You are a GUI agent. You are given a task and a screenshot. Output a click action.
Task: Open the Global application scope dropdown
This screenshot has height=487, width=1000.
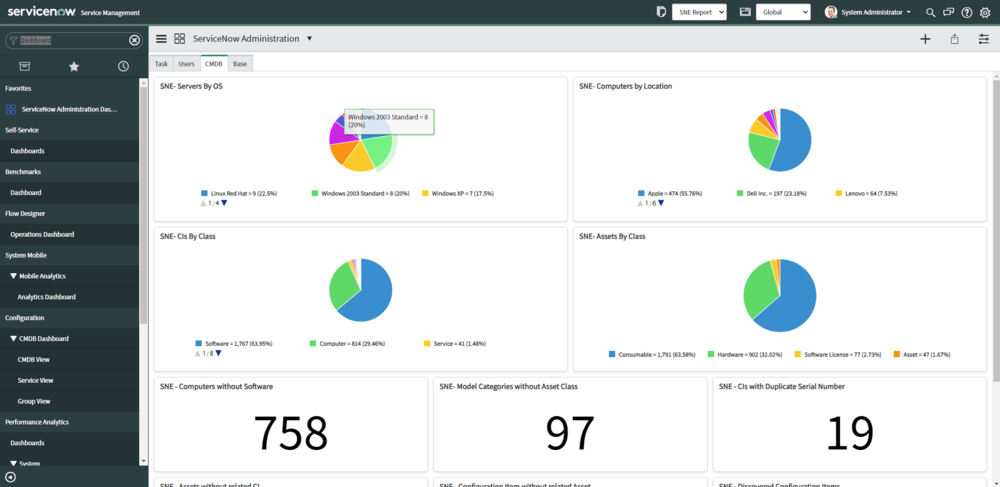[x=783, y=12]
